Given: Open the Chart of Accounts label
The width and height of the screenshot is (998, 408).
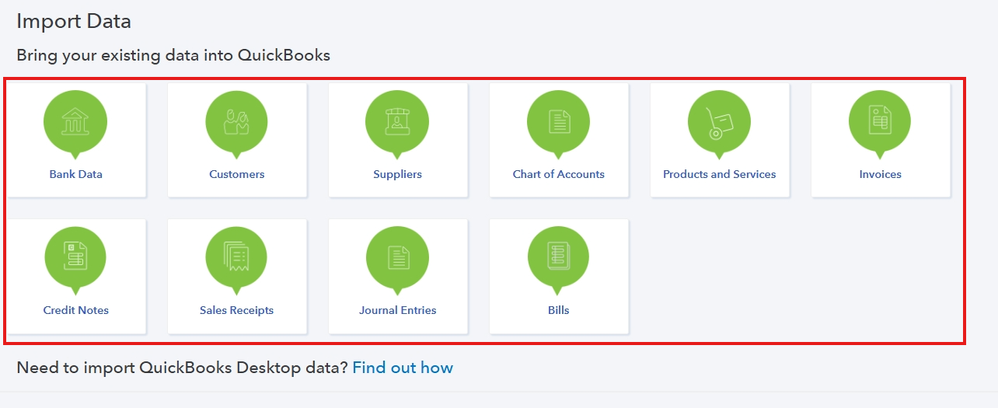Looking at the screenshot, I should pos(559,174).
